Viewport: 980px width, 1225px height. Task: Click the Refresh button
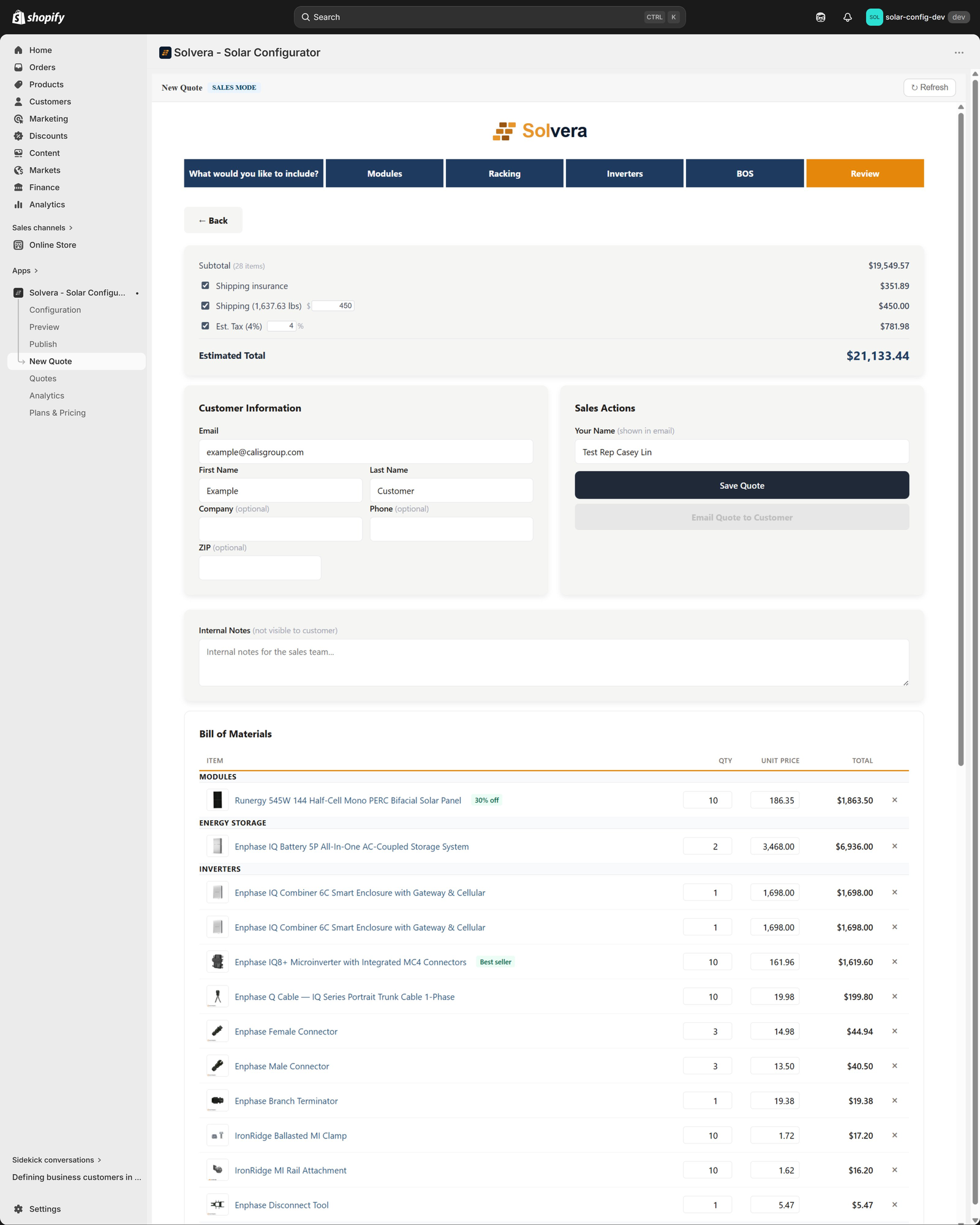click(x=930, y=88)
